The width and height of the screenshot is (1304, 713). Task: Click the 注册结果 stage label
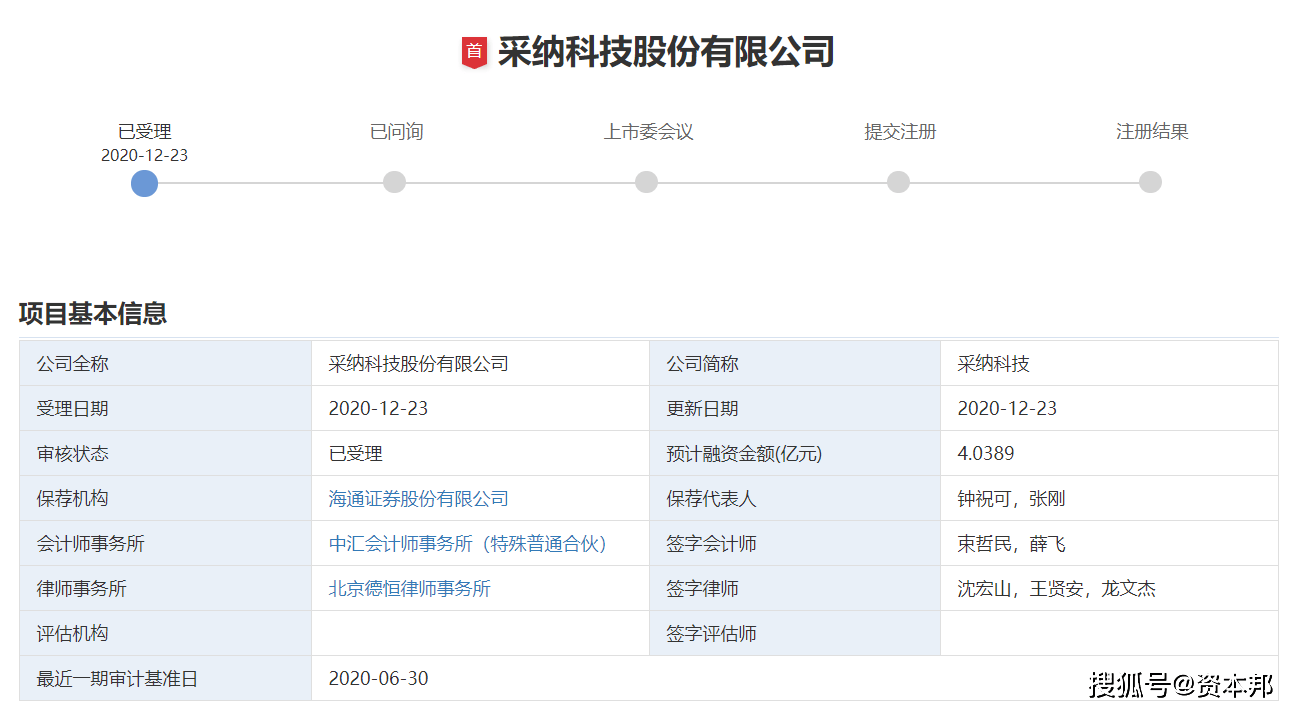1152,132
